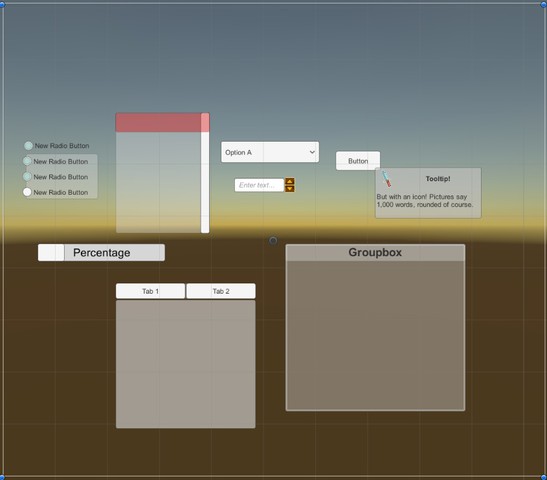
Task: Click the tab content panel
Action: click(186, 364)
